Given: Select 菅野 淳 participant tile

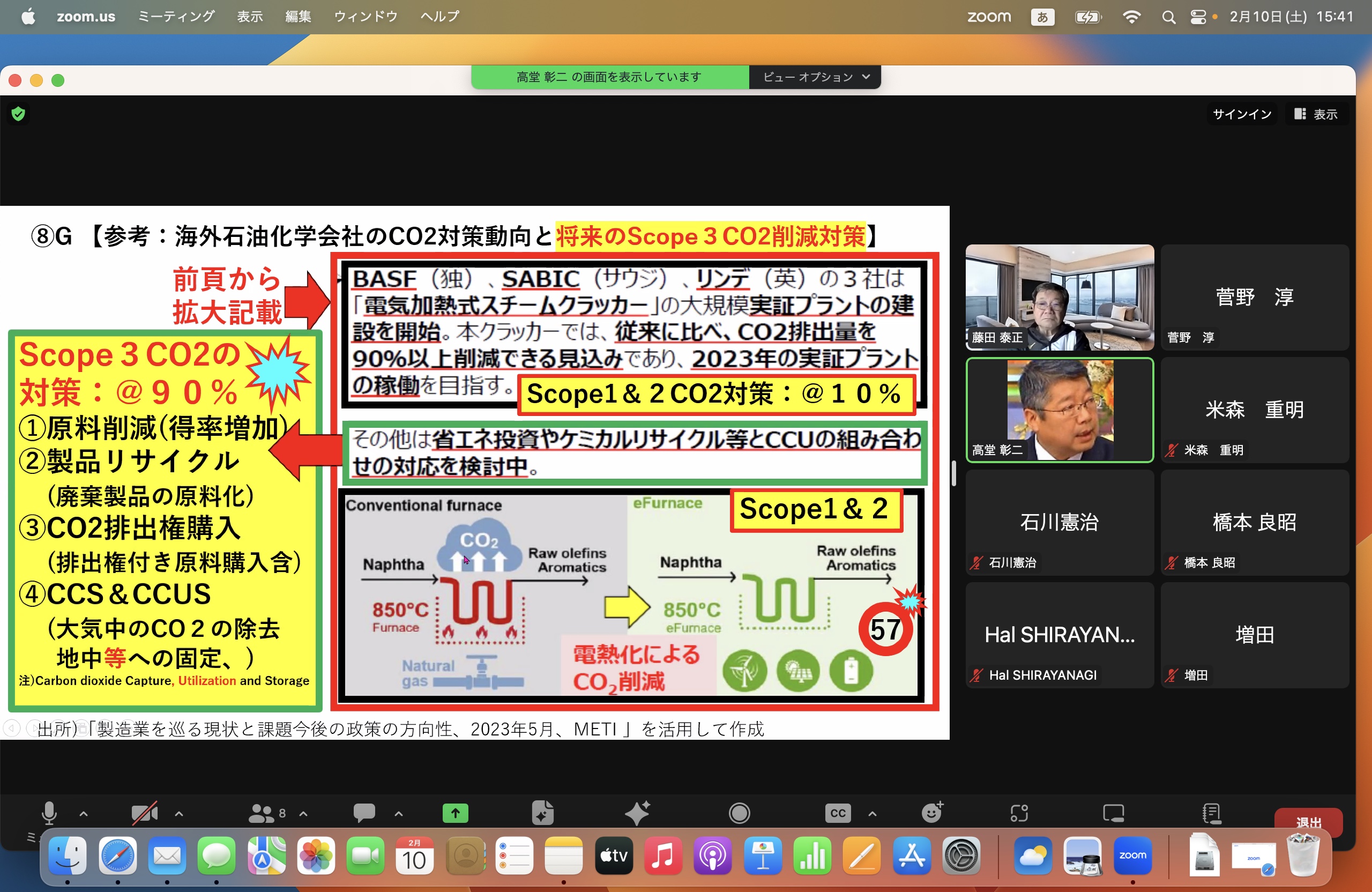Looking at the screenshot, I should 1255,297.
